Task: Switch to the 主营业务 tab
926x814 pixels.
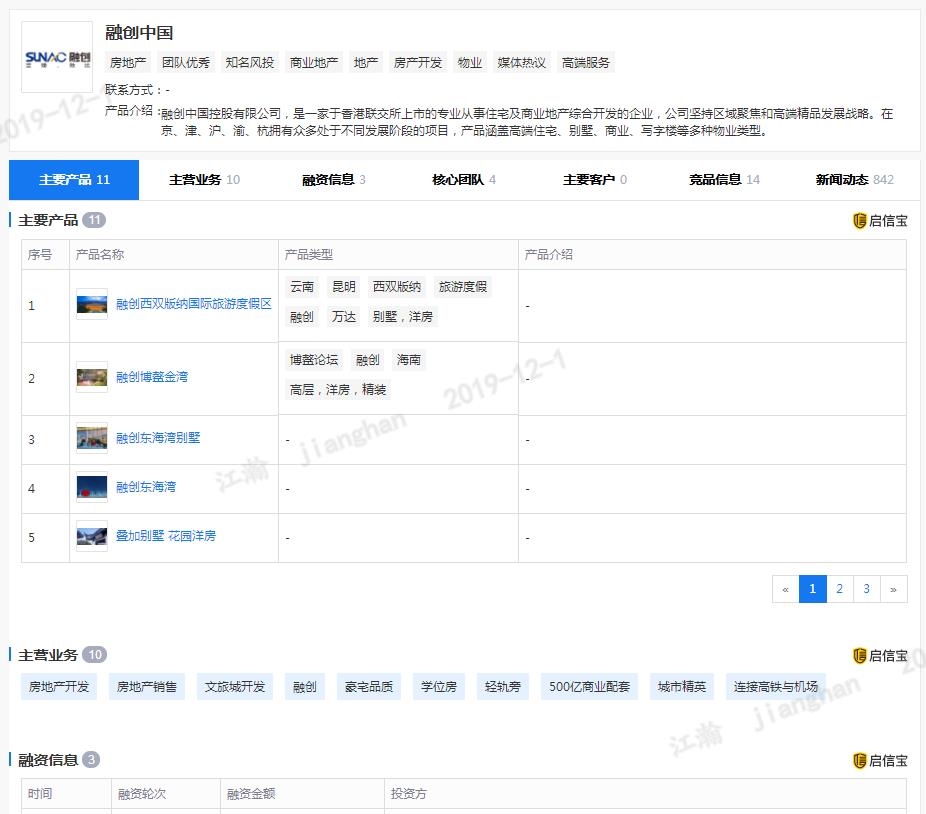Action: [204, 180]
